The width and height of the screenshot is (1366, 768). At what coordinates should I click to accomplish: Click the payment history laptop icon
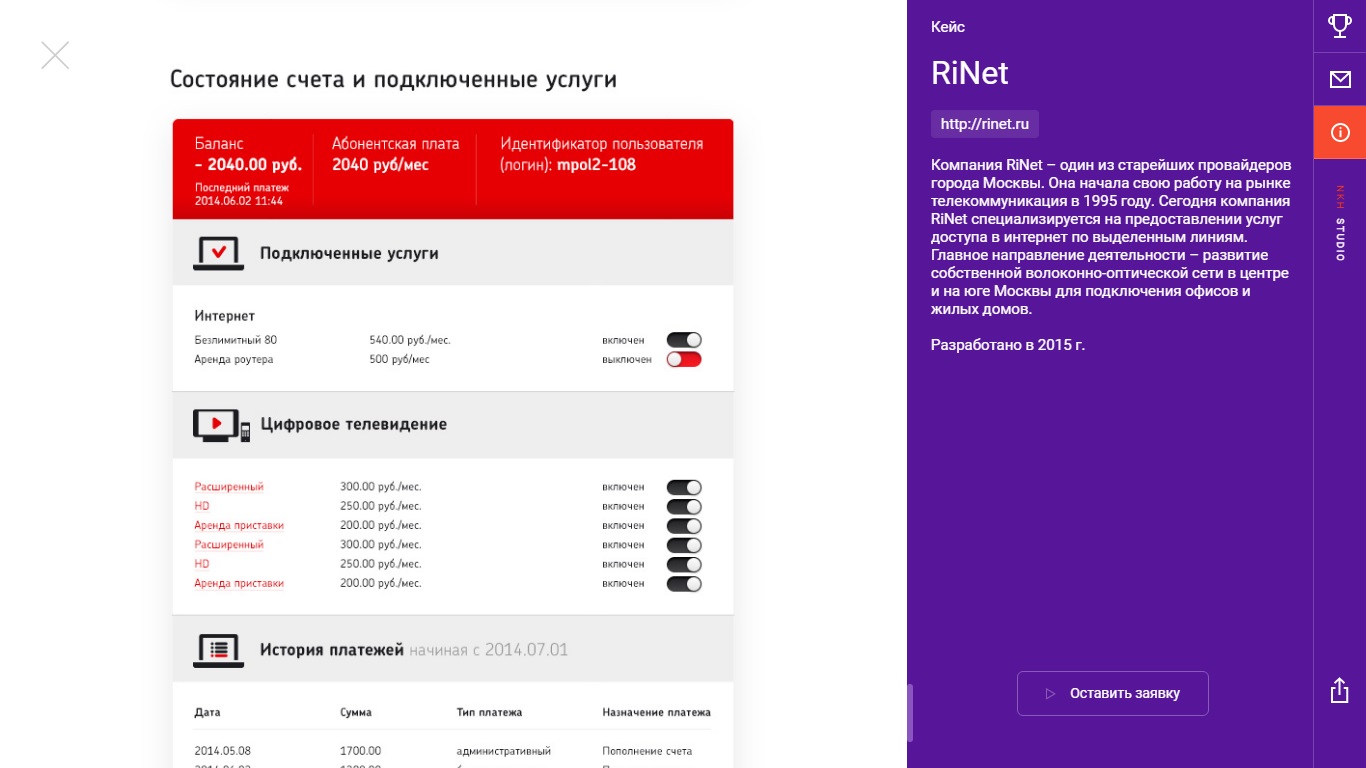tap(218, 650)
